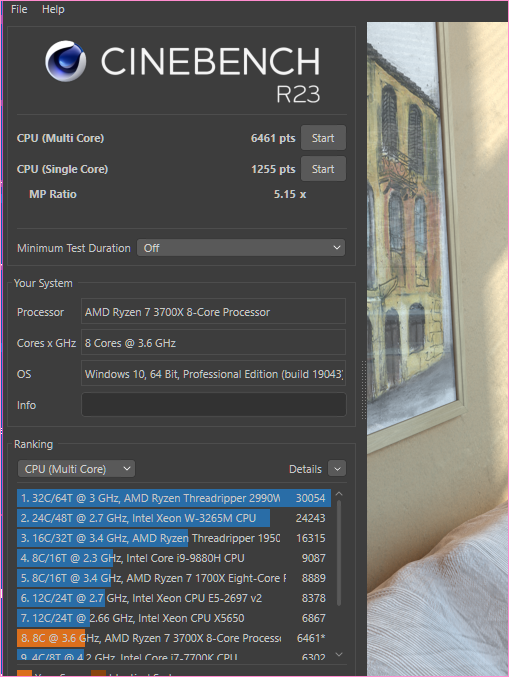509x677 pixels.
Task: Click the ranking list scrollbar thumb
Action: (339, 553)
